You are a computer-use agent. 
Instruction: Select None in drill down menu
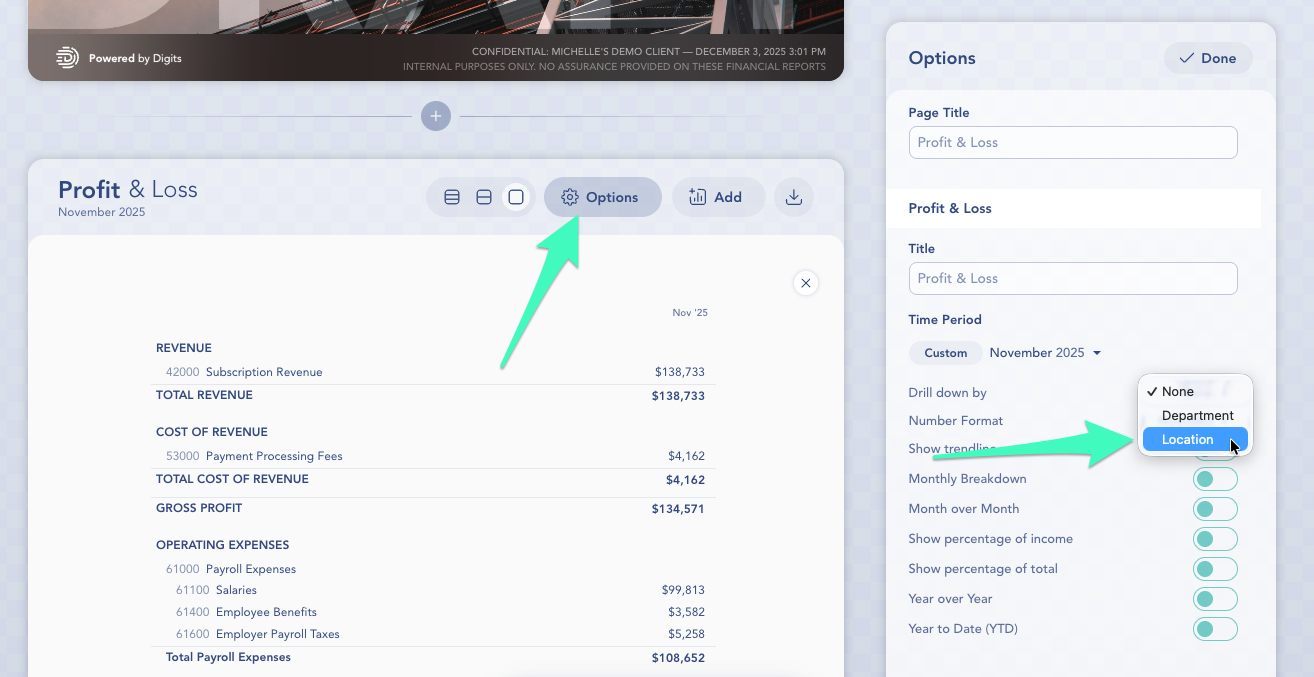1178,392
